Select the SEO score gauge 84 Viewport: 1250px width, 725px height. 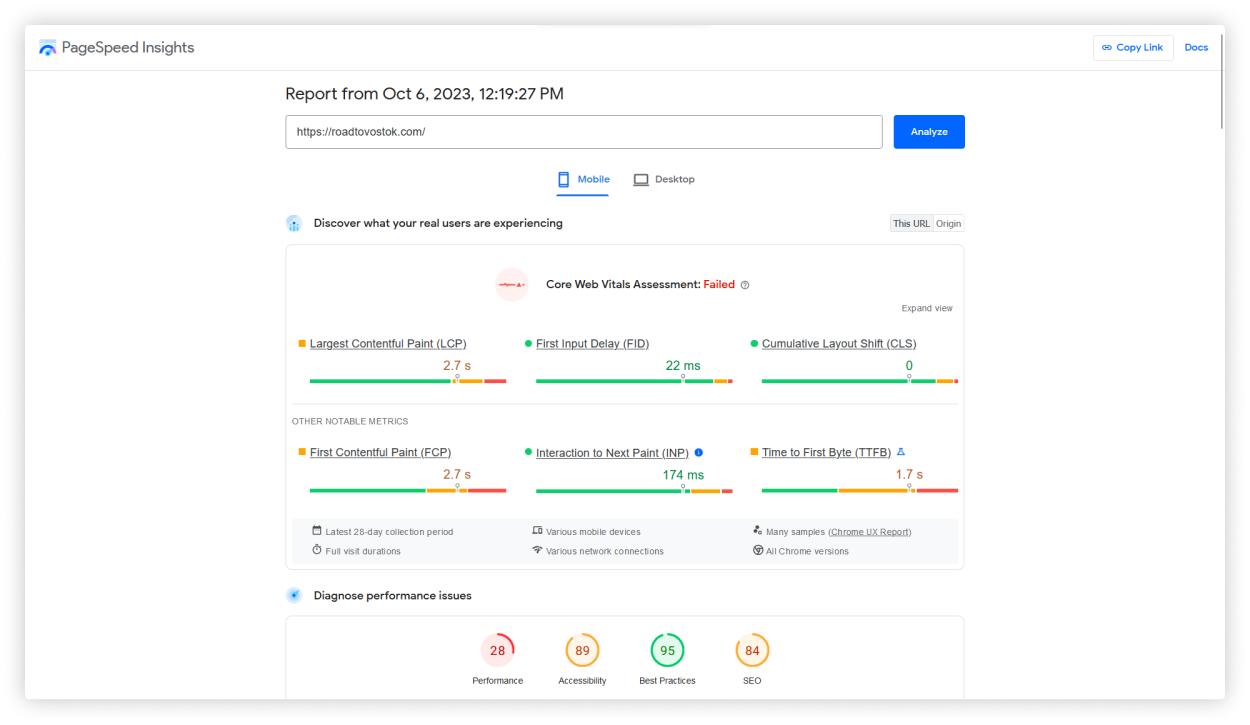752,650
